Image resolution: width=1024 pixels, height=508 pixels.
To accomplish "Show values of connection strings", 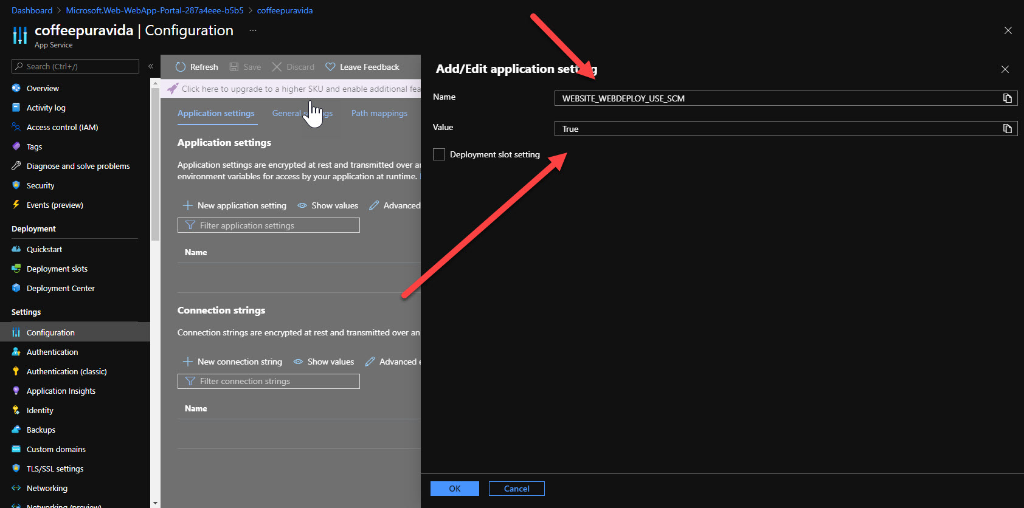I will [x=324, y=362].
